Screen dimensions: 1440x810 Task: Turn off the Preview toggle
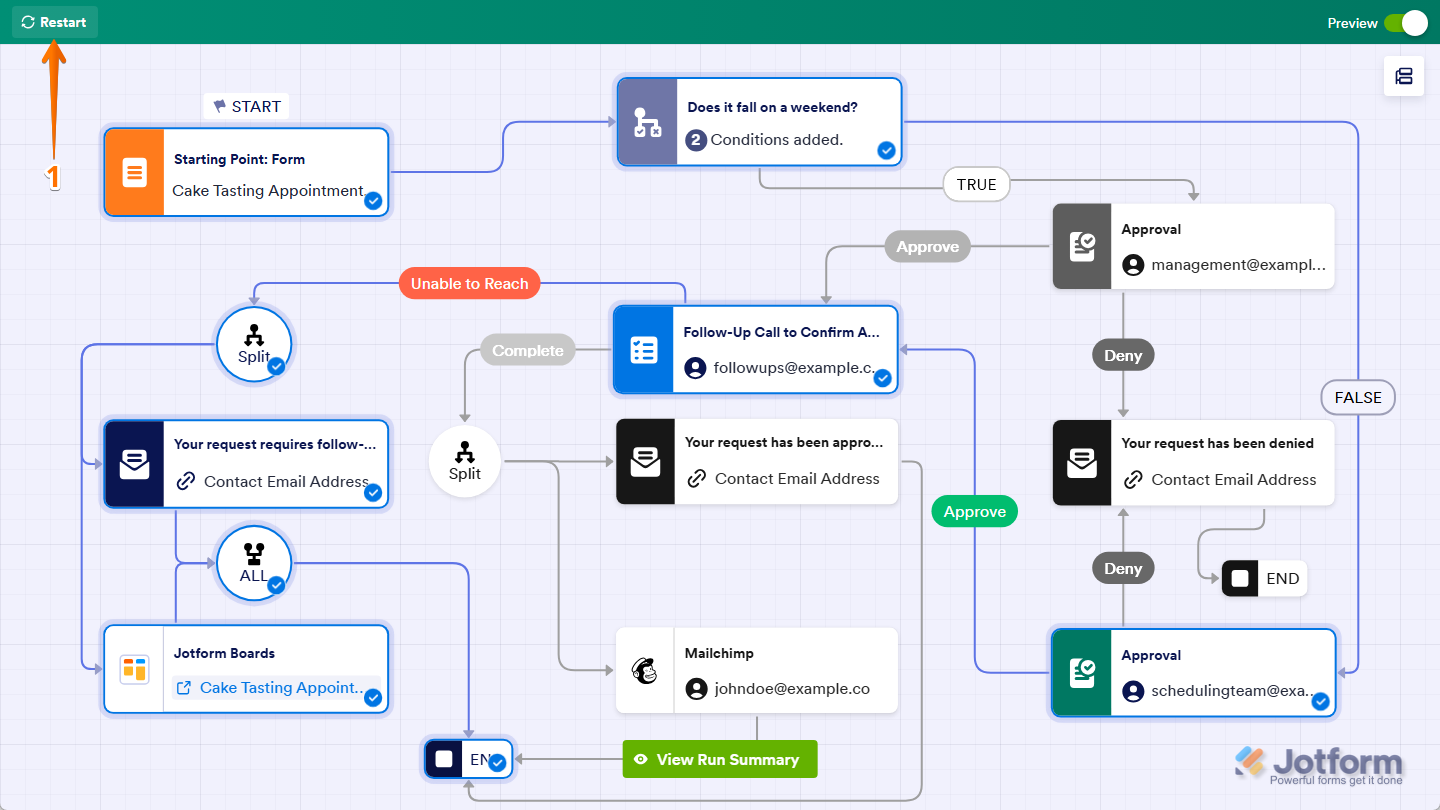1407,22
